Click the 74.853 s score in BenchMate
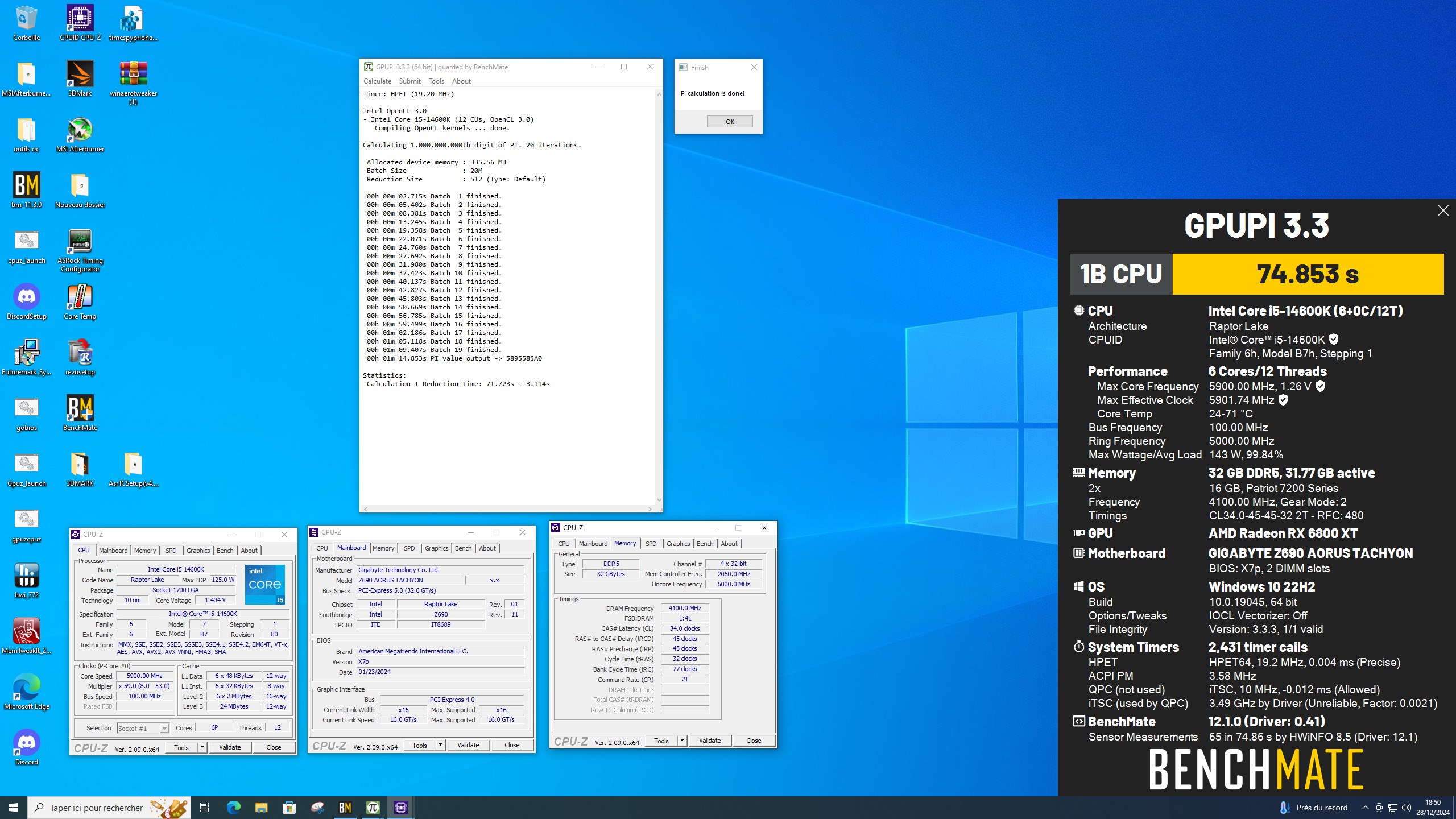 (1308, 274)
